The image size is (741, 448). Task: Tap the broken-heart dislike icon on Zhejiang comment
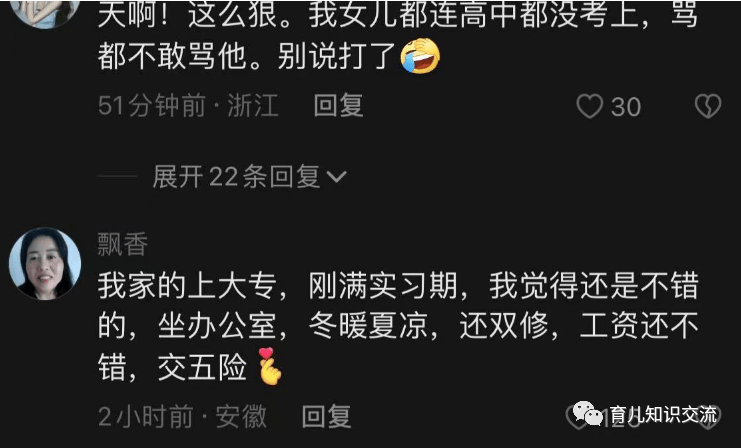coord(708,106)
